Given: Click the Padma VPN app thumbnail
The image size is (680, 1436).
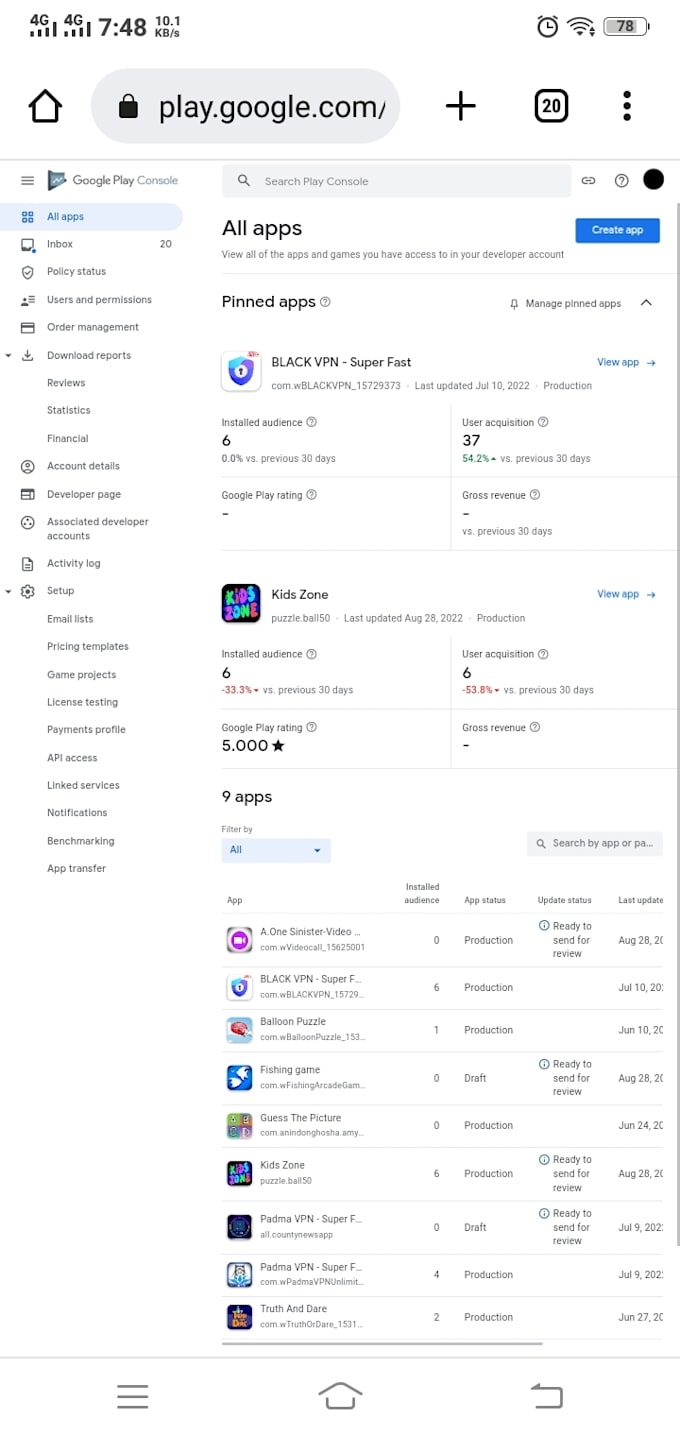Looking at the screenshot, I should tap(239, 1227).
